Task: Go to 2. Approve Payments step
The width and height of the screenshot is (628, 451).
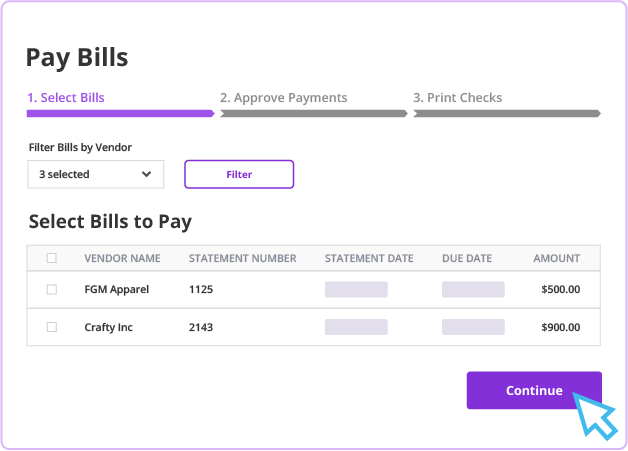Action: pyautogui.click(x=284, y=97)
